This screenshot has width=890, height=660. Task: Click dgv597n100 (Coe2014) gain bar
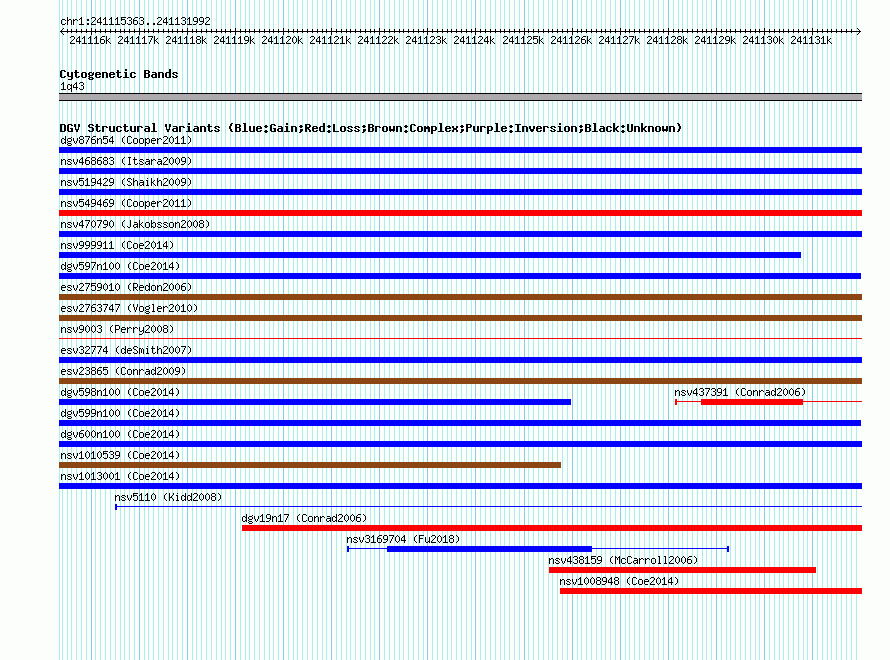coord(460,276)
